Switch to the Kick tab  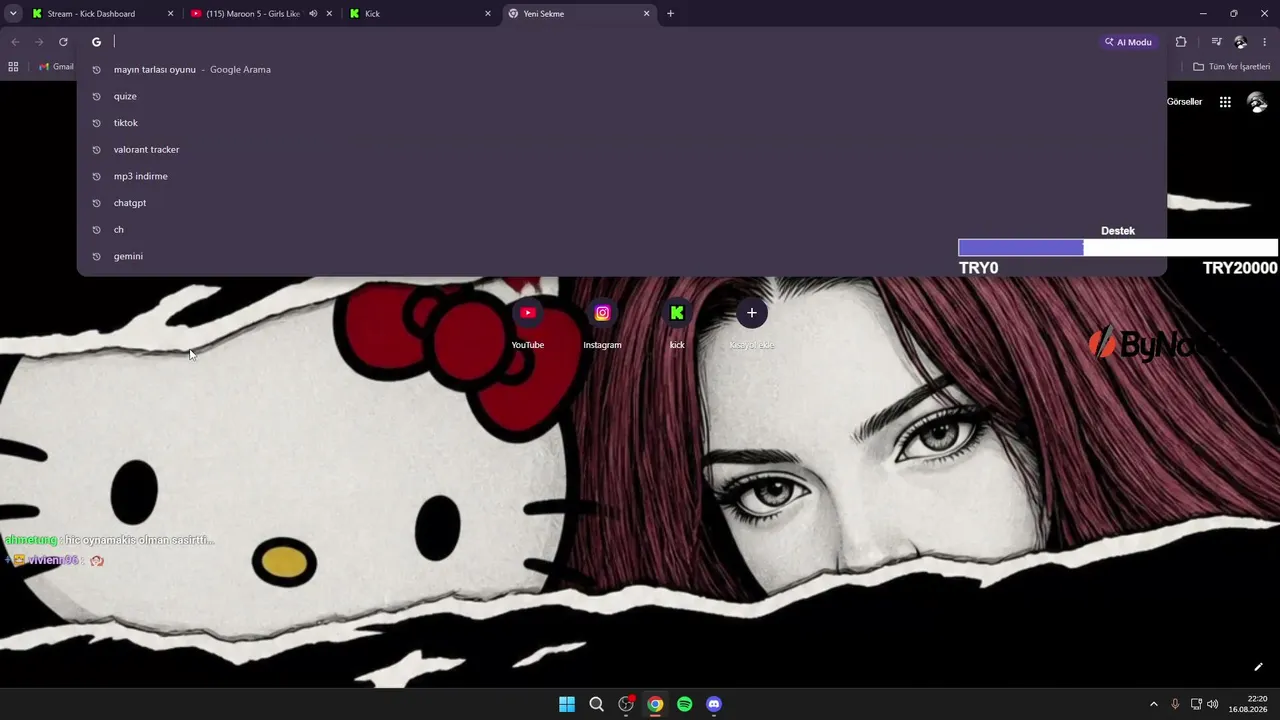tap(419, 14)
